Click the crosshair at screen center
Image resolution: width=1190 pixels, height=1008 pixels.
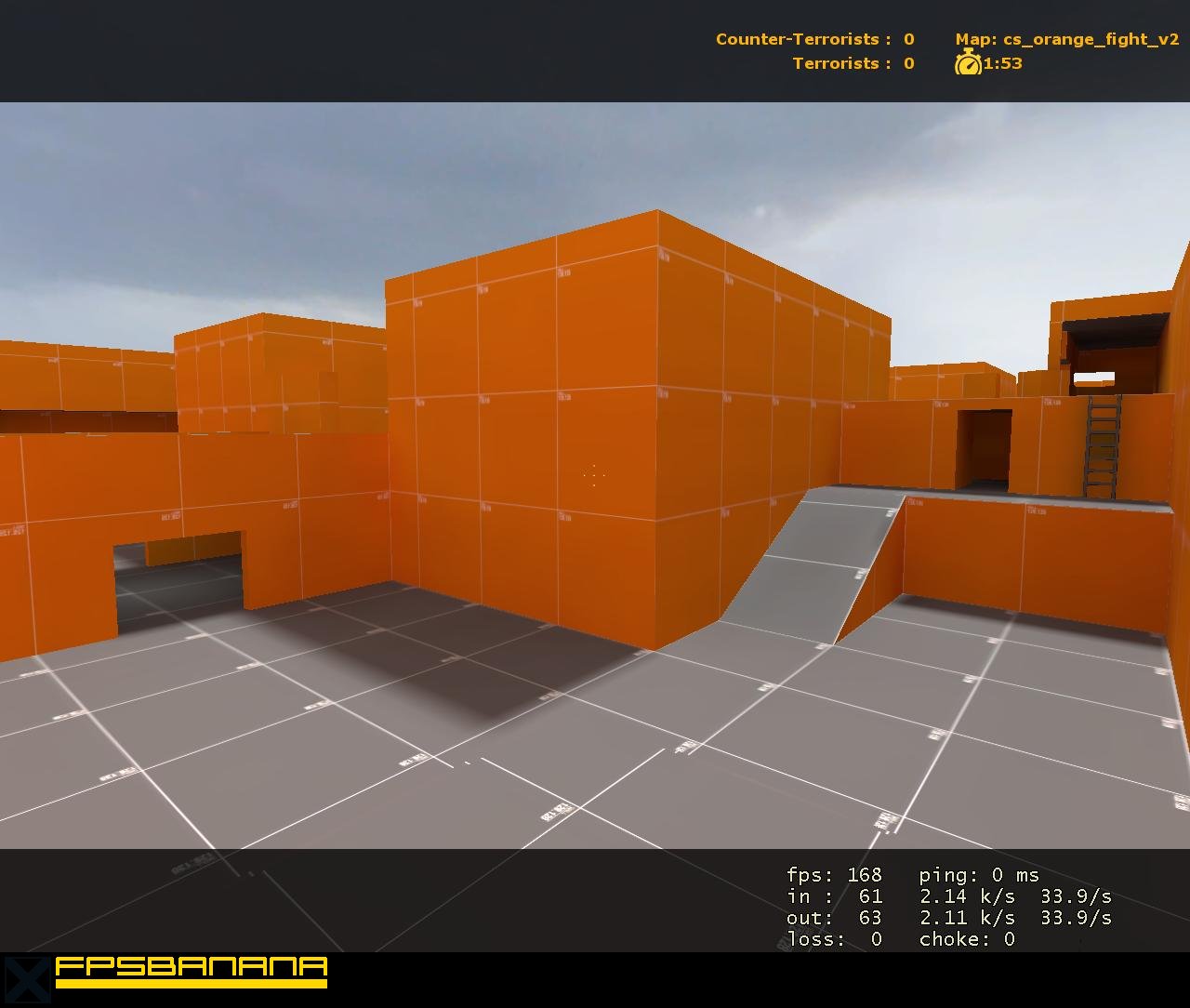pyautogui.click(x=592, y=474)
